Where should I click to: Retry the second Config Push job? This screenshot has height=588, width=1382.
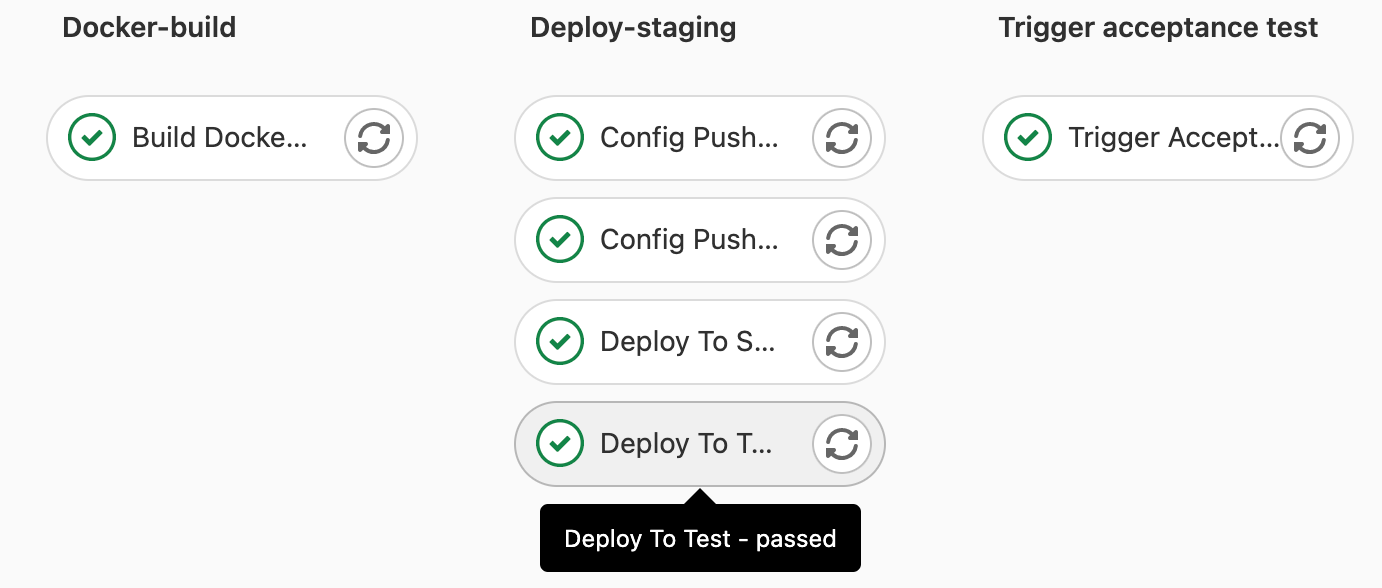tap(842, 240)
